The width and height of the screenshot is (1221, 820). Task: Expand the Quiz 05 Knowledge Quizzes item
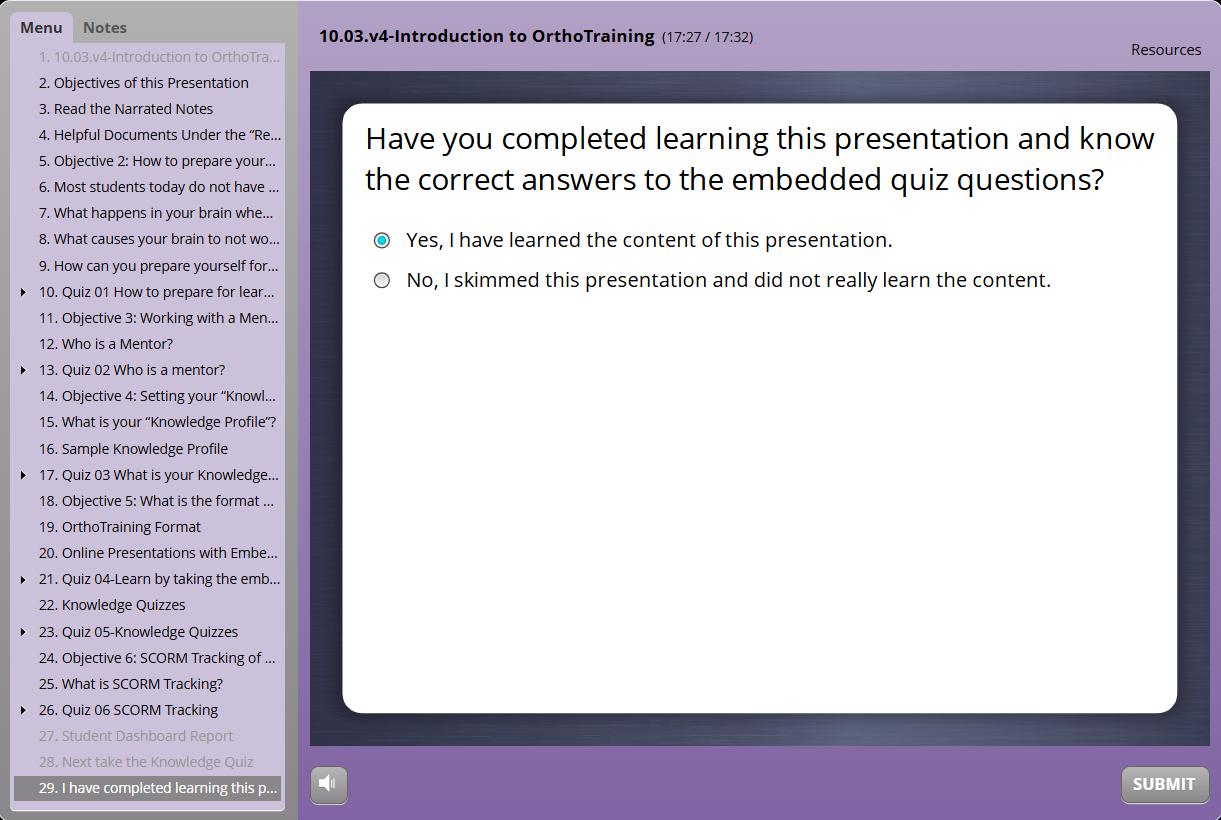click(24, 632)
